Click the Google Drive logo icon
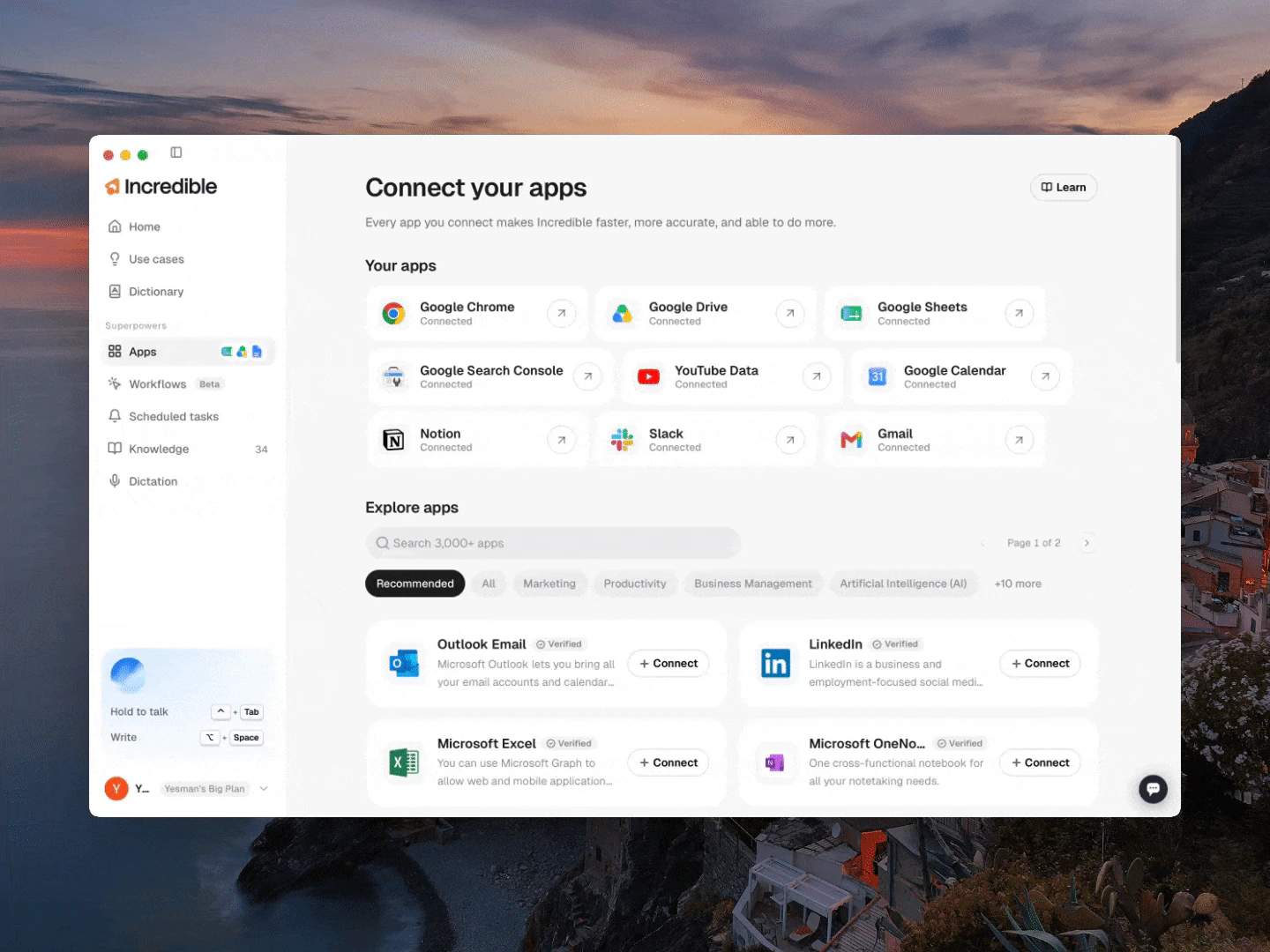This screenshot has height=952, width=1270. click(623, 314)
